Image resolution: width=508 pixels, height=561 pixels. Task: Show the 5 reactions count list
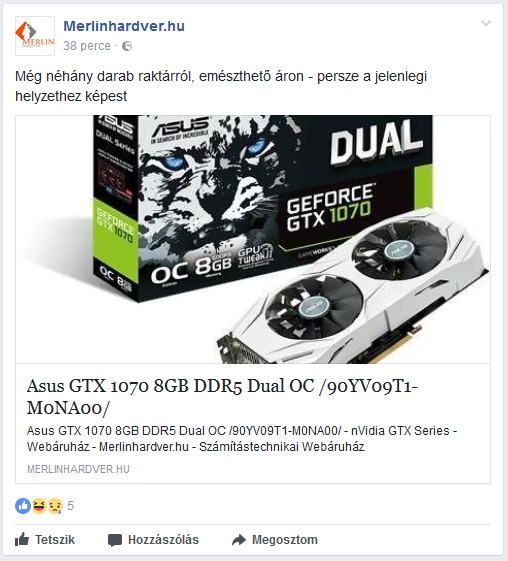(x=70, y=506)
